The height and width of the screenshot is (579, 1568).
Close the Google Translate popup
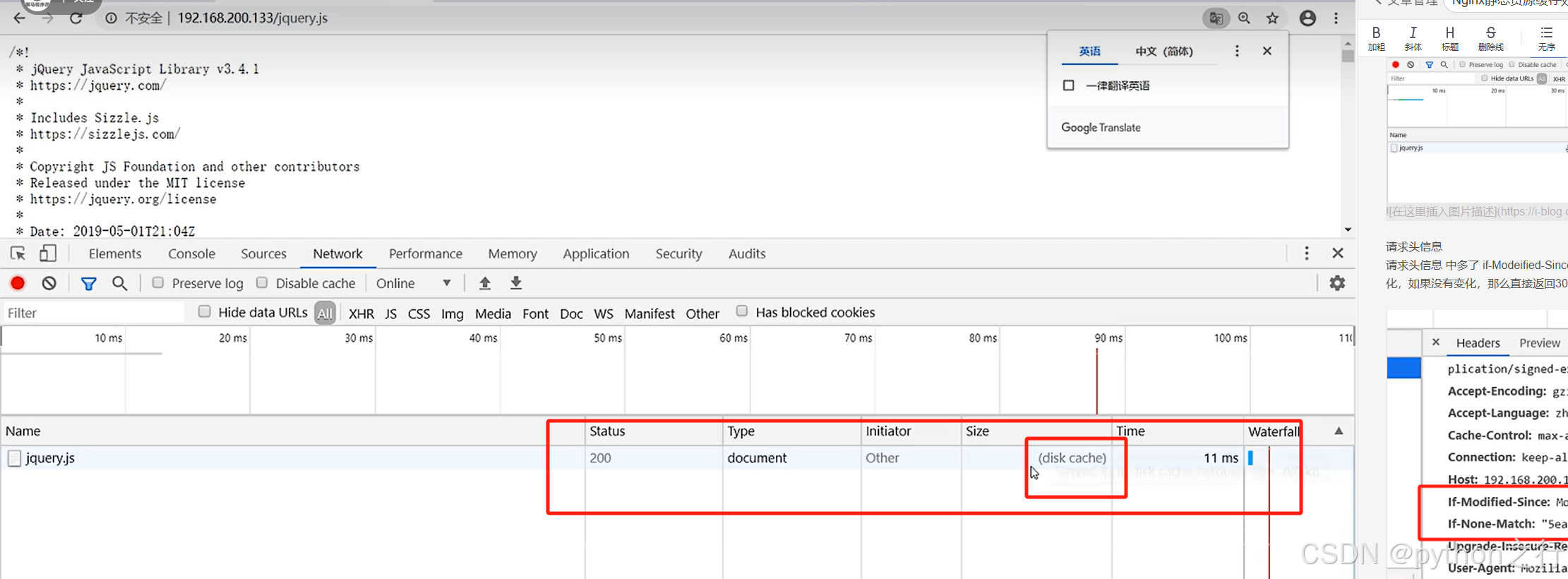(1267, 51)
